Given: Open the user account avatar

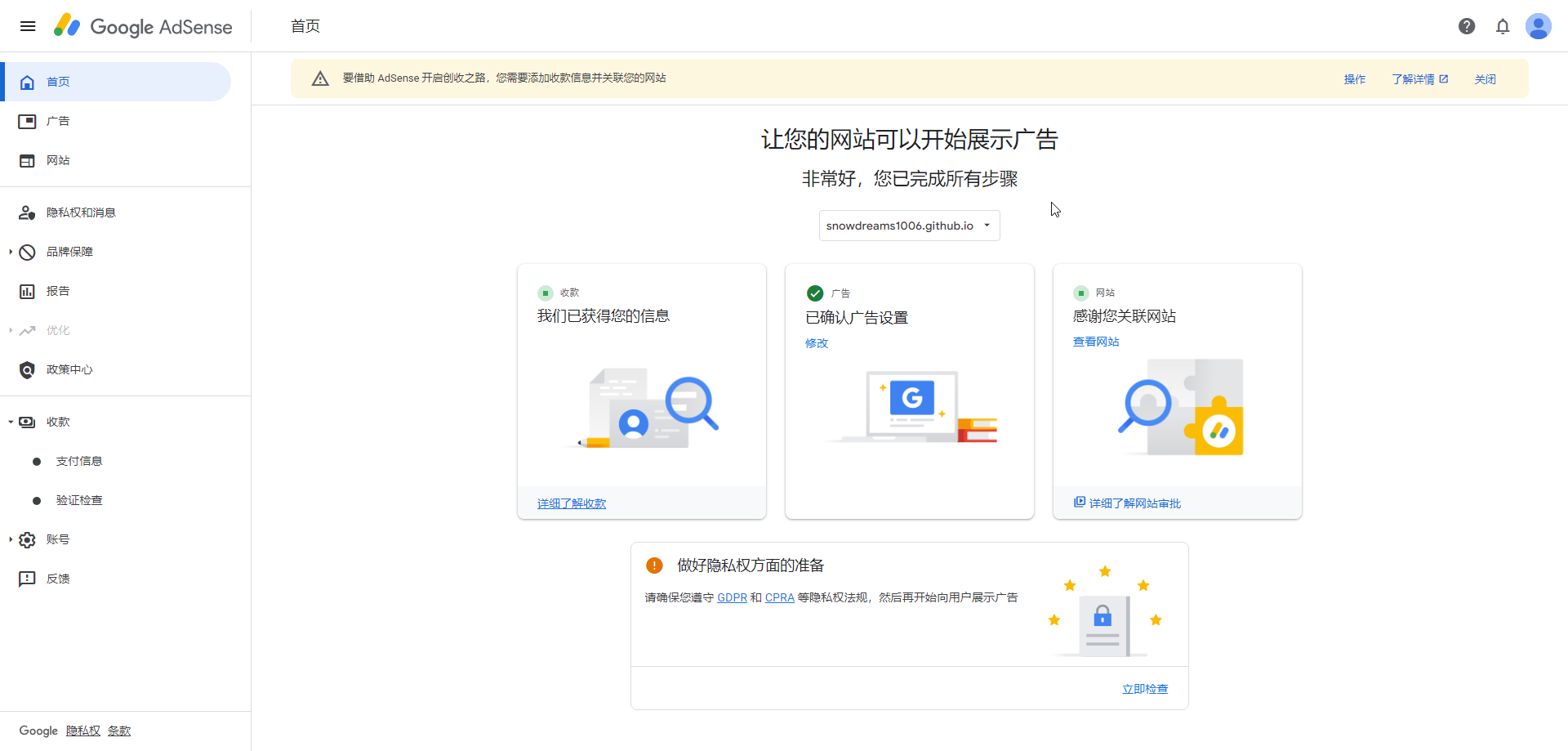Looking at the screenshot, I should point(1539,26).
